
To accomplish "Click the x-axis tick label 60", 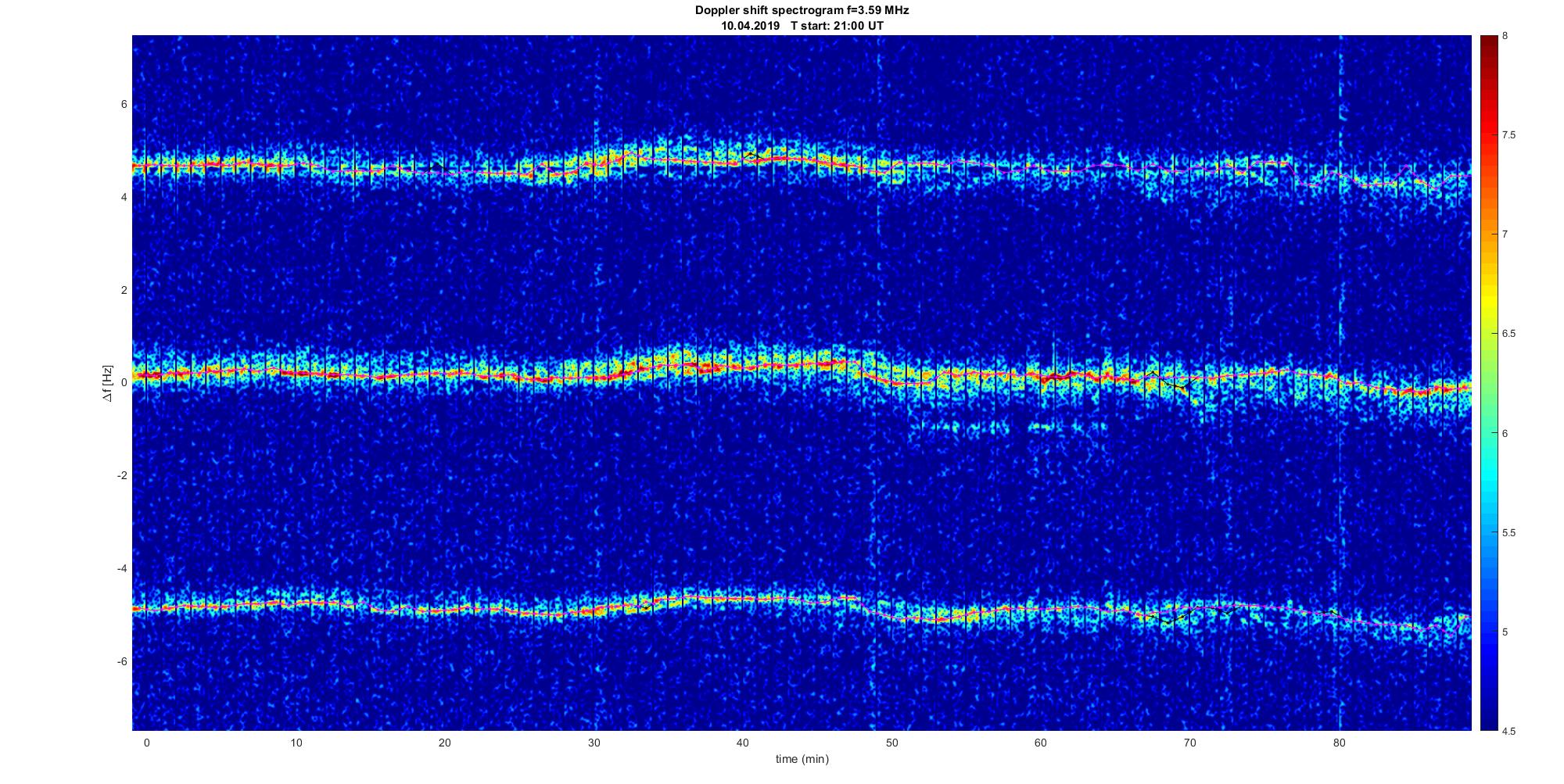I will pos(1041,742).
